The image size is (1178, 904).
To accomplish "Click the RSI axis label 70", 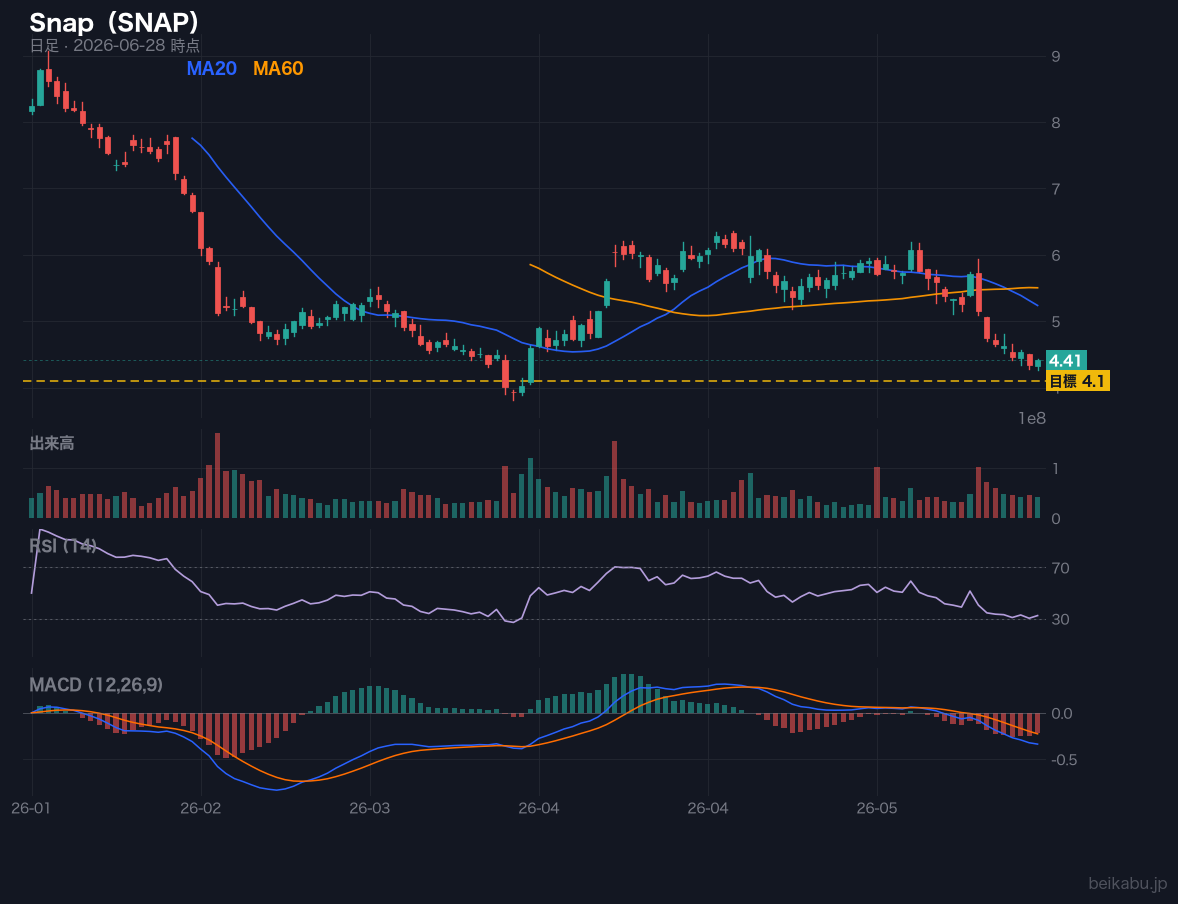I will coord(1060,568).
